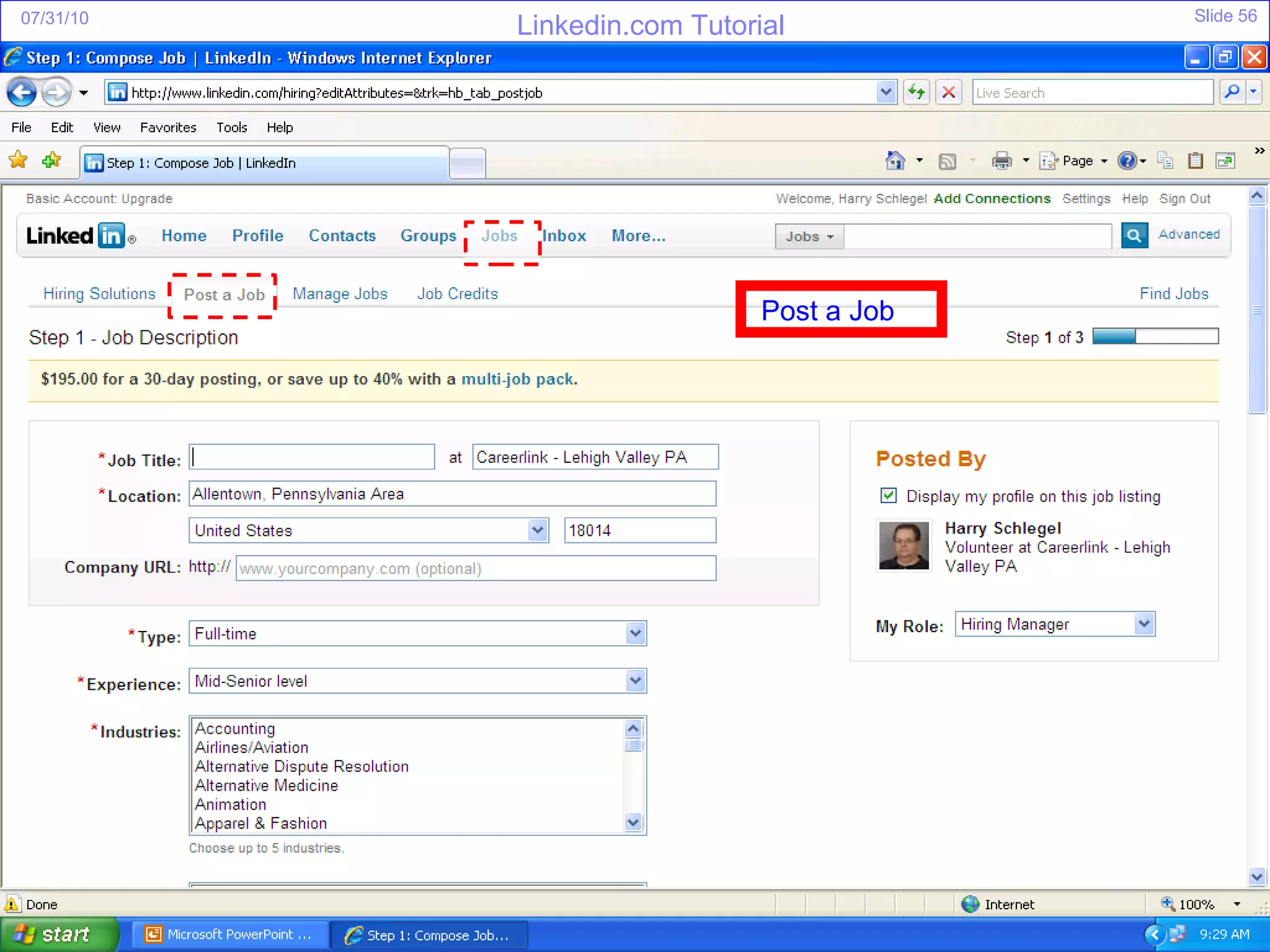Click into the Job Title field
The image size is (1270, 952).
[x=311, y=457]
